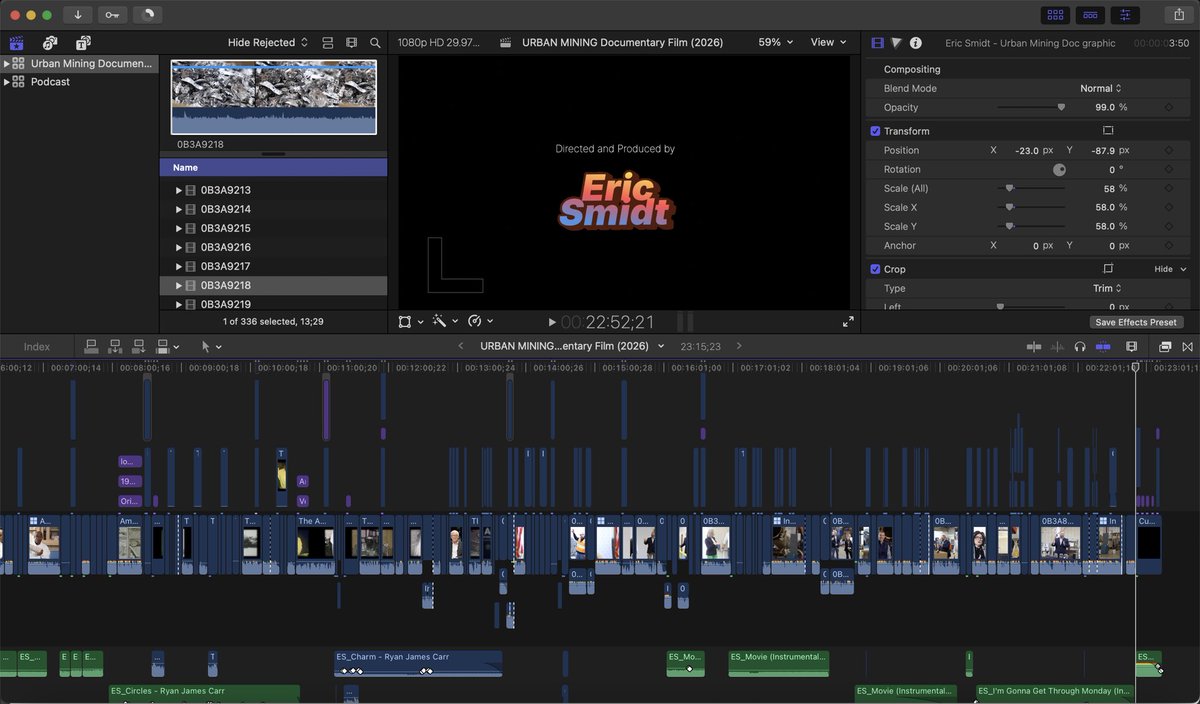The image size is (1200, 704).
Task: Insert selected clip into storyline
Action: tap(115, 346)
